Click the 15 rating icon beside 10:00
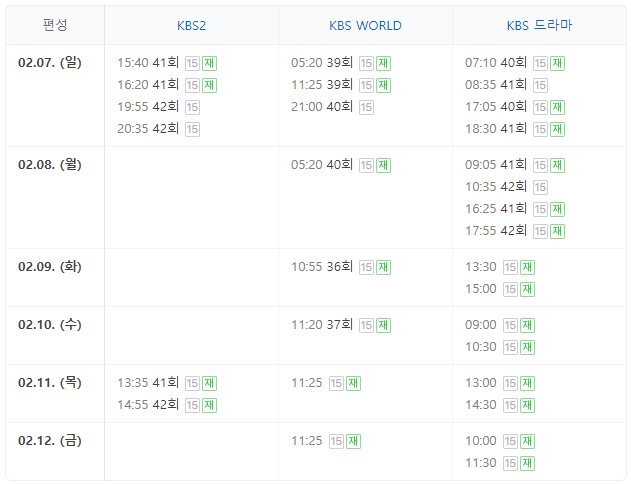Viewport: 631px width, 484px height. pos(510,441)
